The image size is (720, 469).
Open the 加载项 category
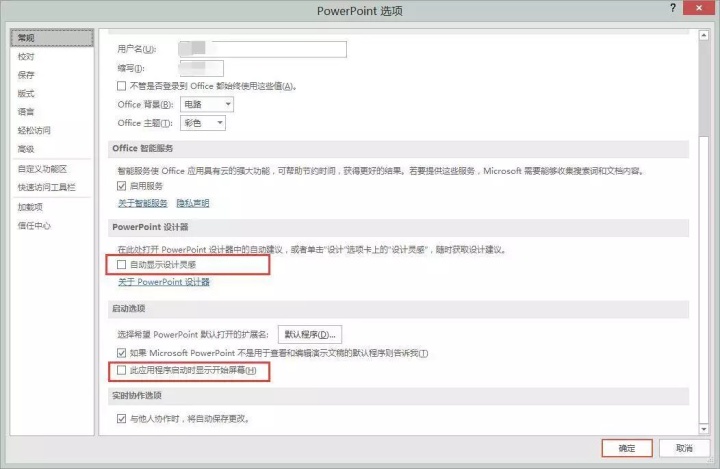click(30, 207)
